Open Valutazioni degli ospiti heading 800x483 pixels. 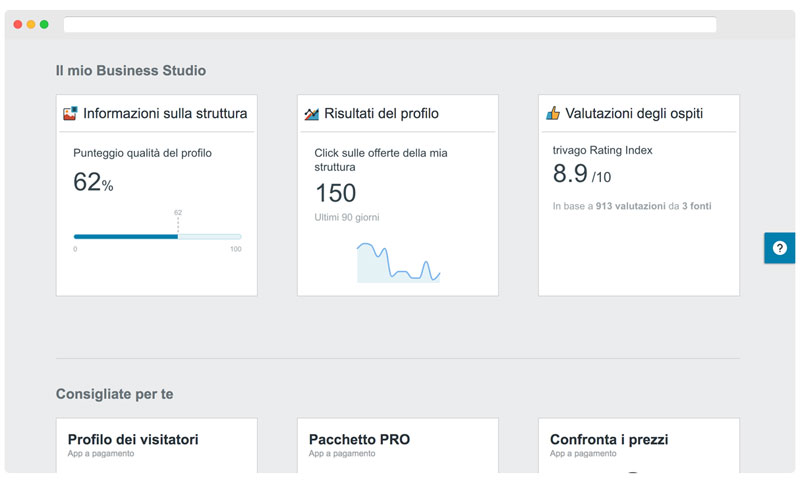[x=634, y=114]
